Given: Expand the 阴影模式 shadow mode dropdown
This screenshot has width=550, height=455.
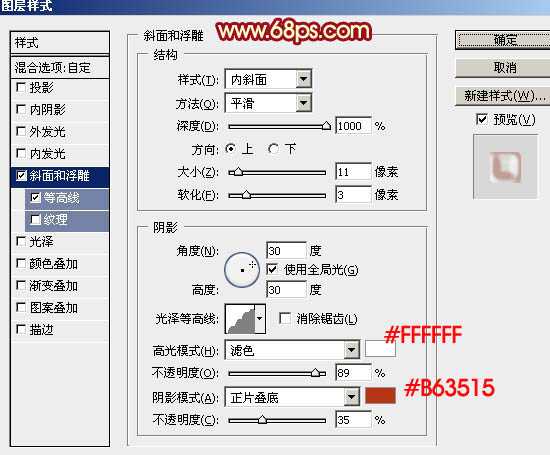Looking at the screenshot, I should [x=351, y=397].
